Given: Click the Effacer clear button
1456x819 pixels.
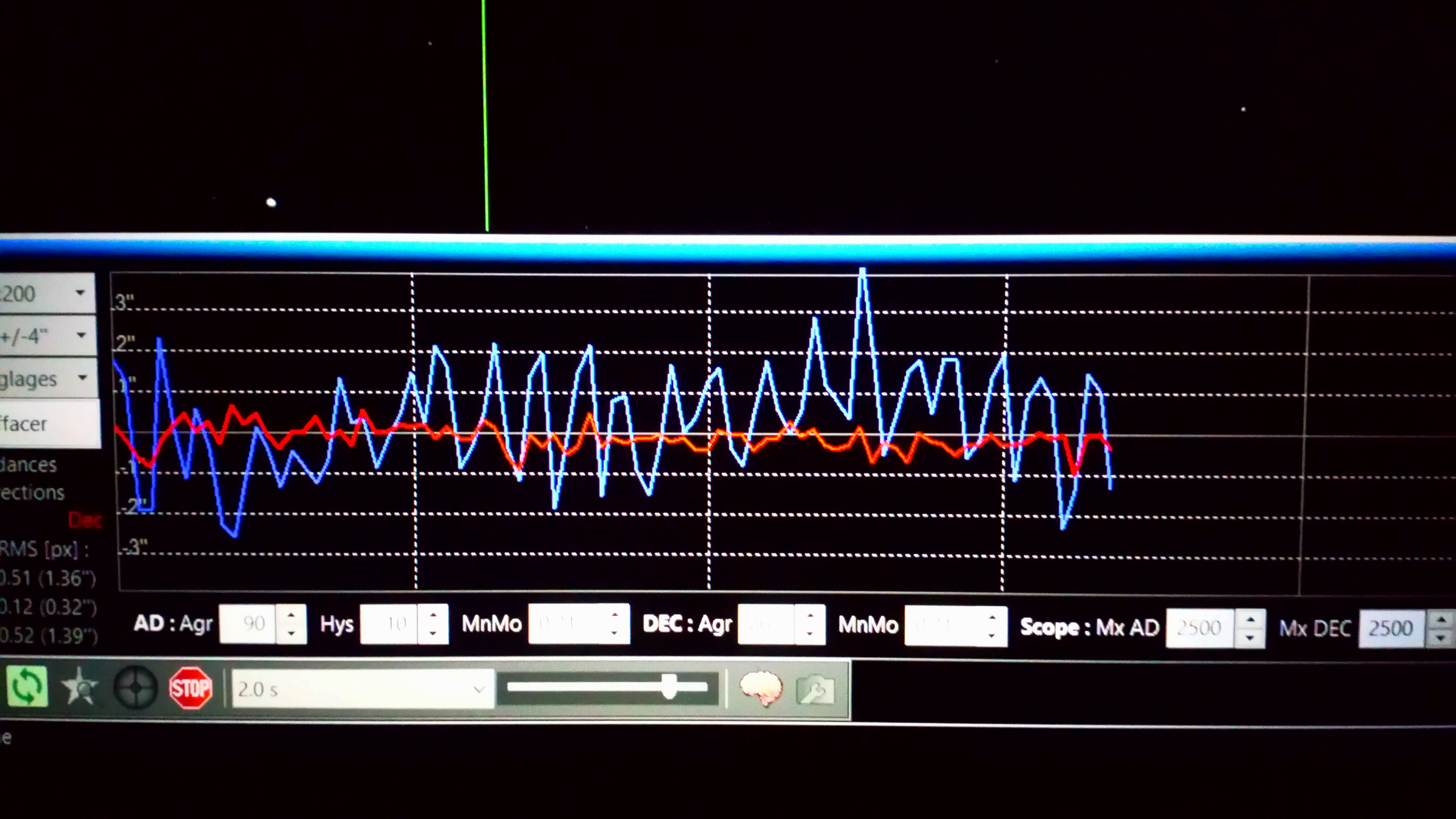Looking at the screenshot, I should [x=45, y=423].
